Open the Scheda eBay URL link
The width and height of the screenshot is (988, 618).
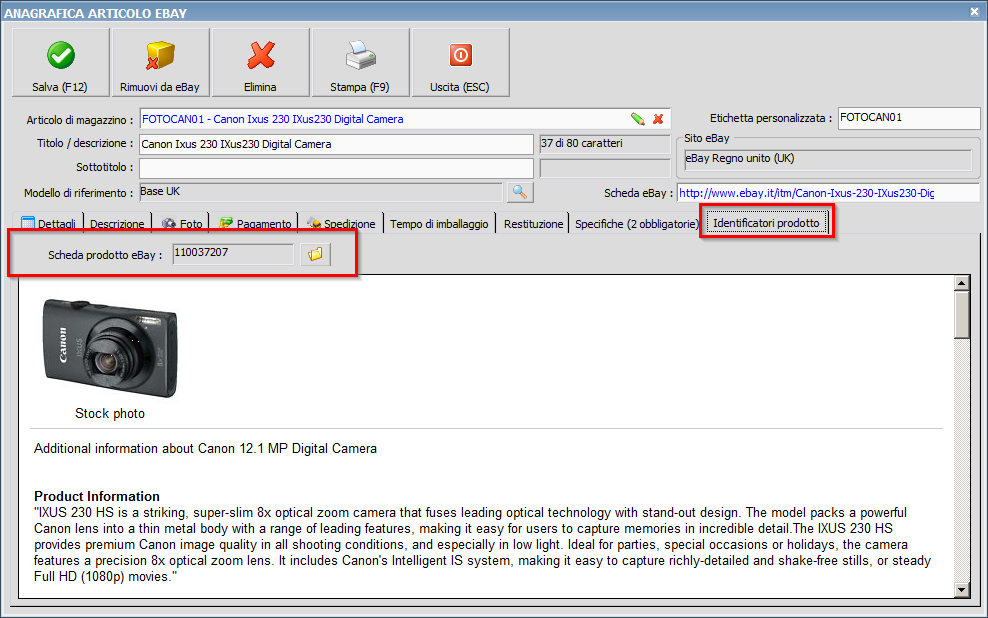(807, 193)
